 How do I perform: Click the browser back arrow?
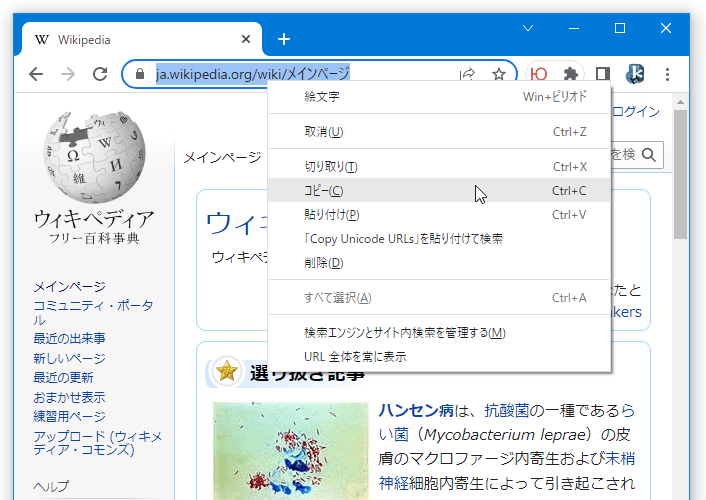coord(36,74)
